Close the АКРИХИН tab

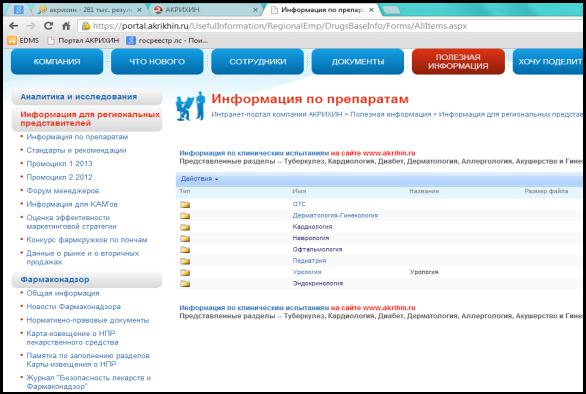(x=255, y=10)
